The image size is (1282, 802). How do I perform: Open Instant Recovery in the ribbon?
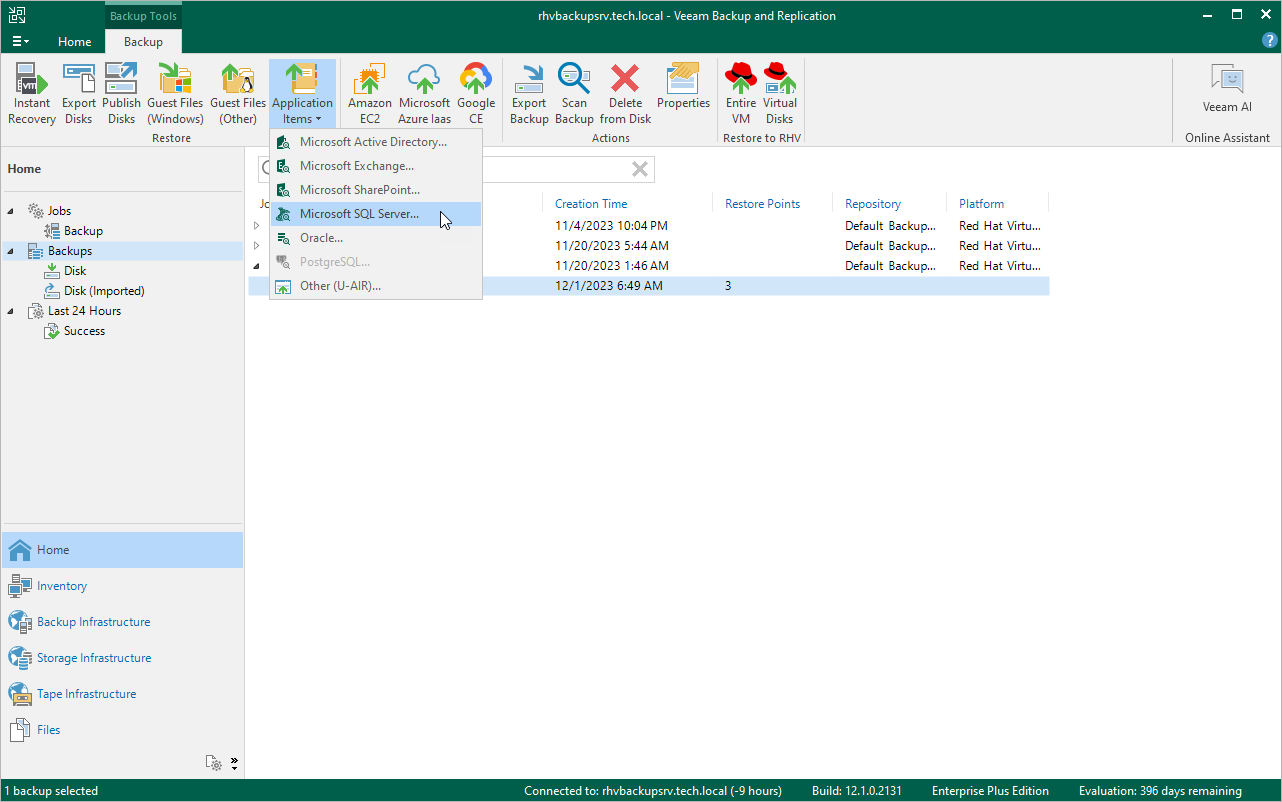[32, 93]
